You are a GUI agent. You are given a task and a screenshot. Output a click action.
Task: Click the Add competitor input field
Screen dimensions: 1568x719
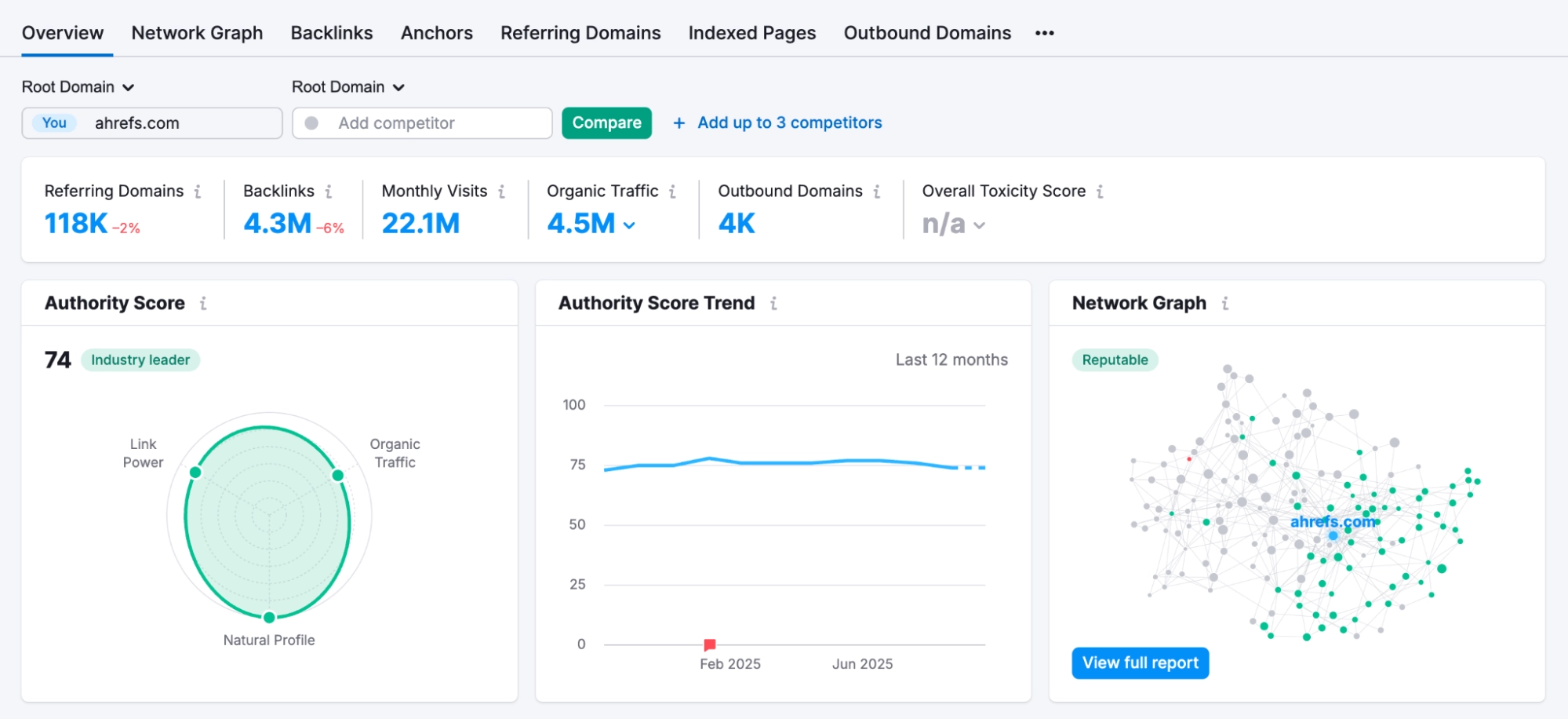[x=421, y=122]
